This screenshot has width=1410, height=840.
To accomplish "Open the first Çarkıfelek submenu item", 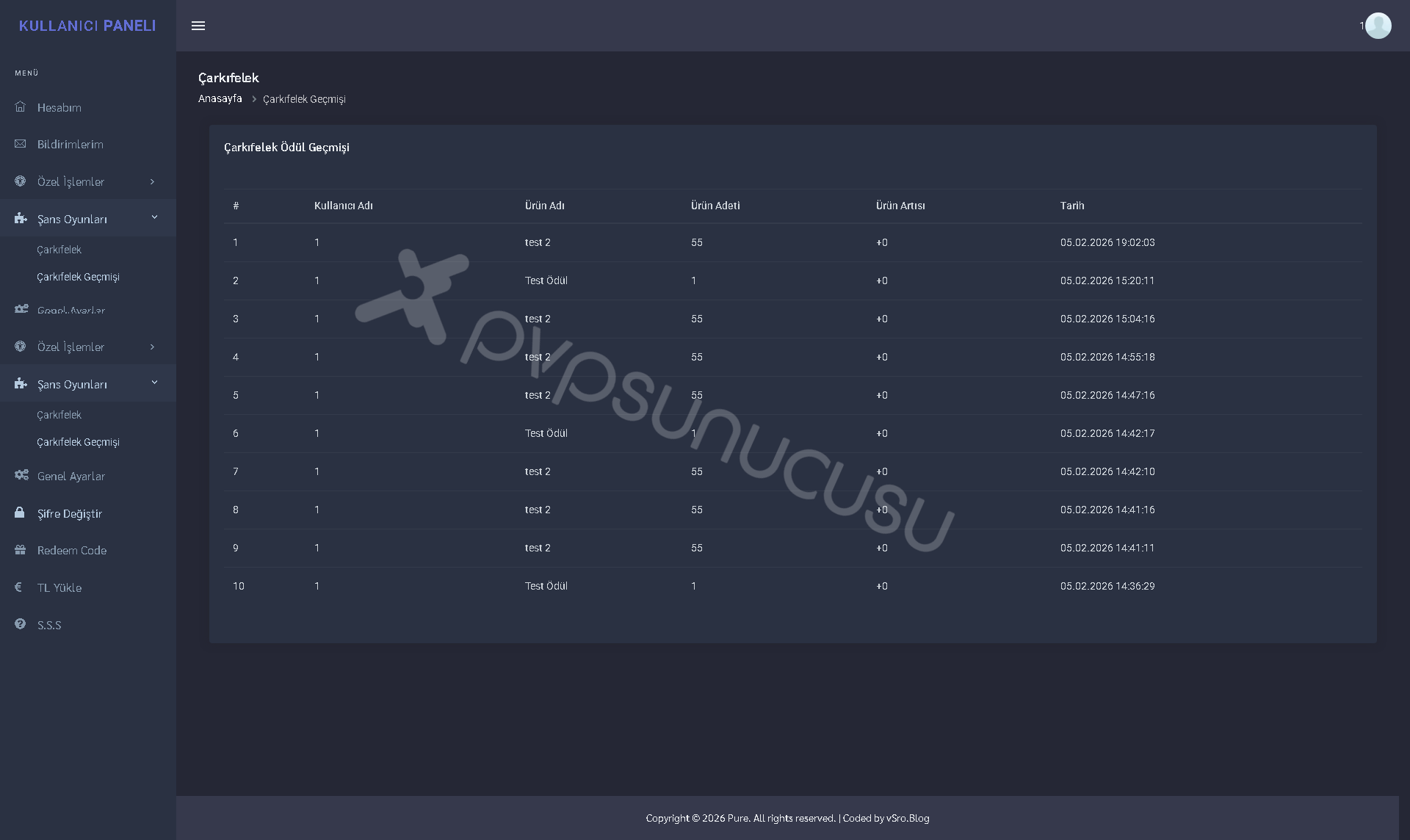I will point(59,250).
